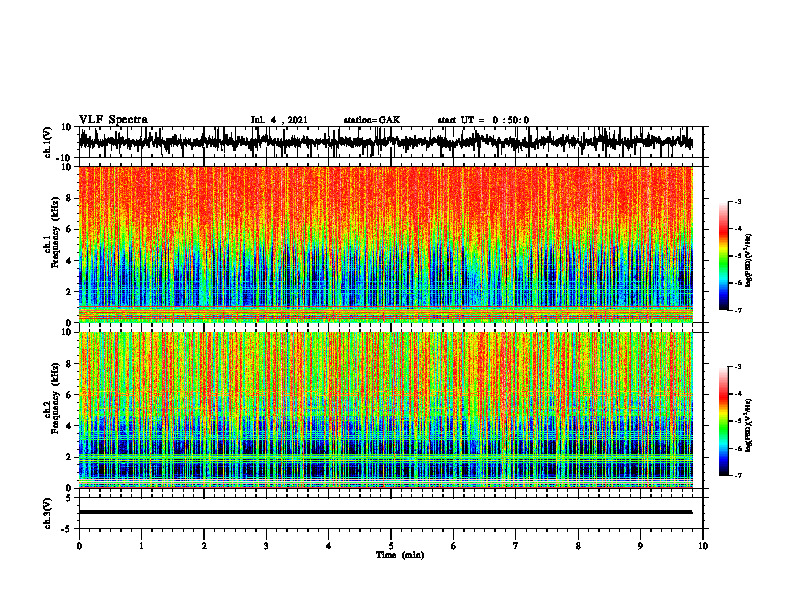Click the time axis tick label 9
This screenshot has width=792, height=612.
click(640, 546)
